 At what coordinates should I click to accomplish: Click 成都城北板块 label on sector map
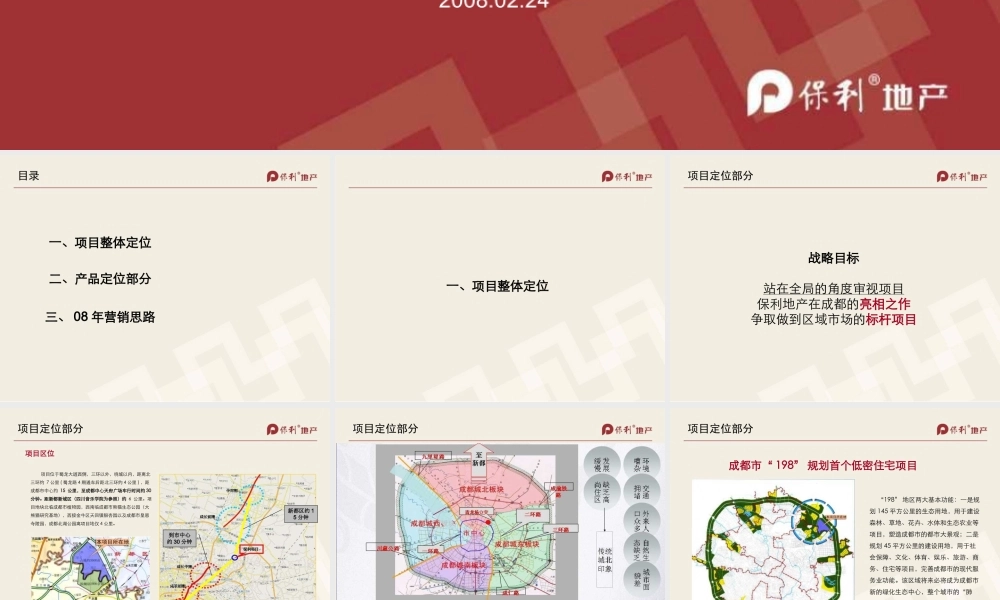482,490
